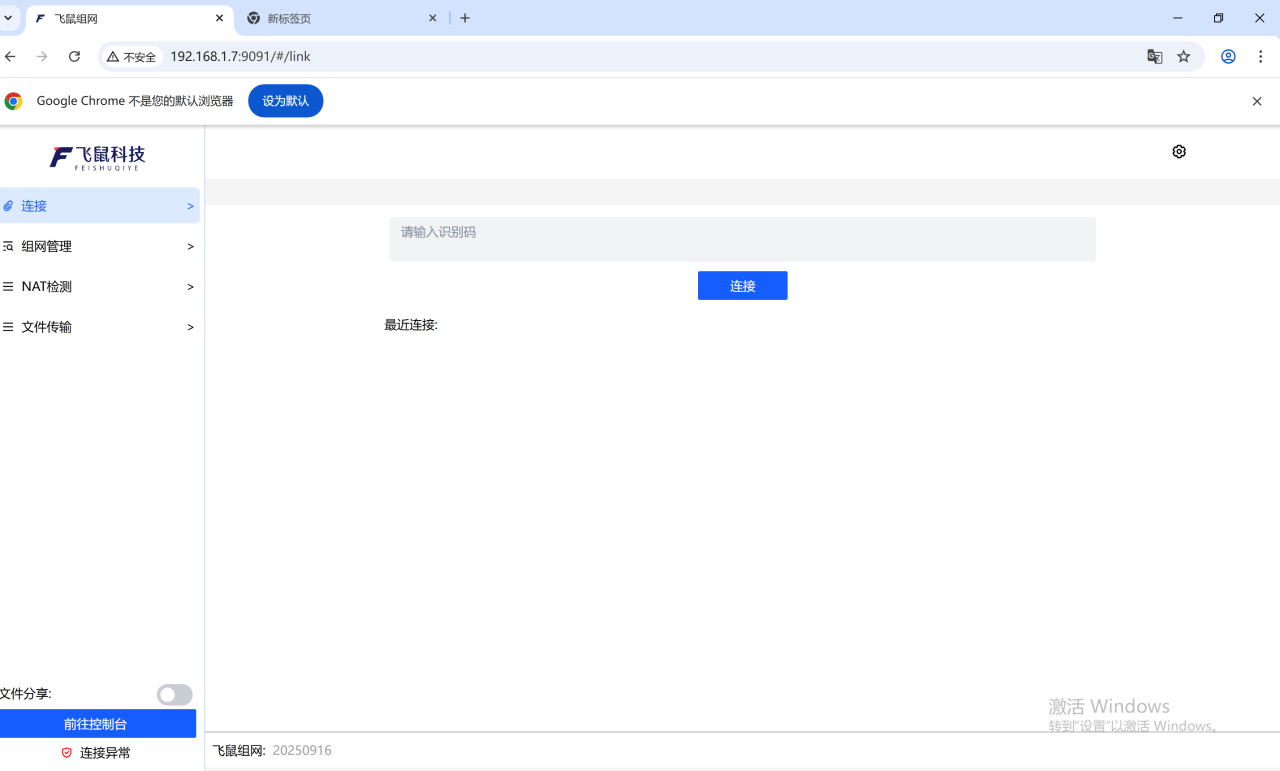This screenshot has width=1280, height=771.
Task: Open the settings gear icon
Action: click(1179, 152)
